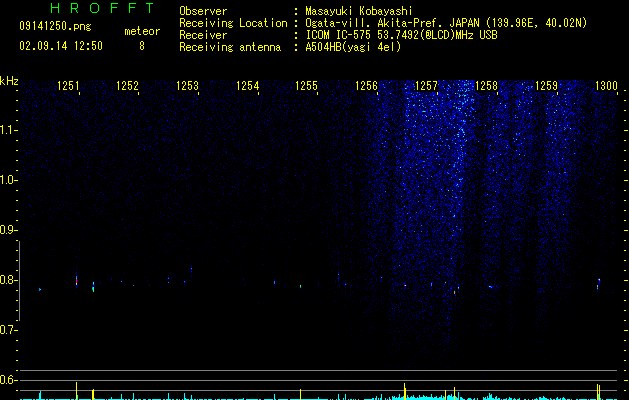629x400 pixels.
Task: Click the 1.1 kHz frequency label
Action: pos(8,130)
